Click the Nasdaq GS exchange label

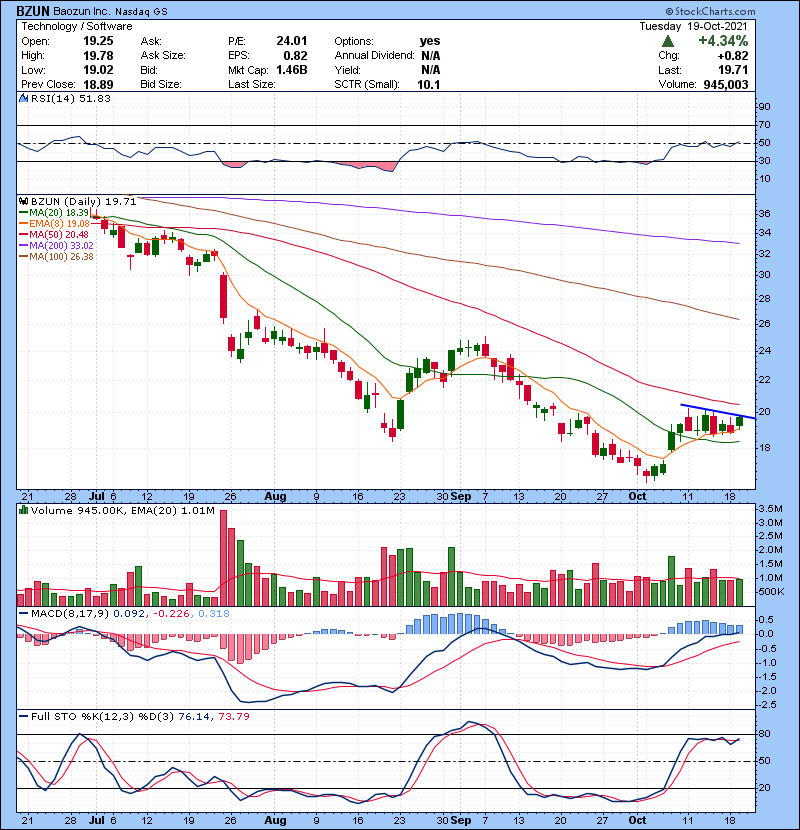coord(141,11)
